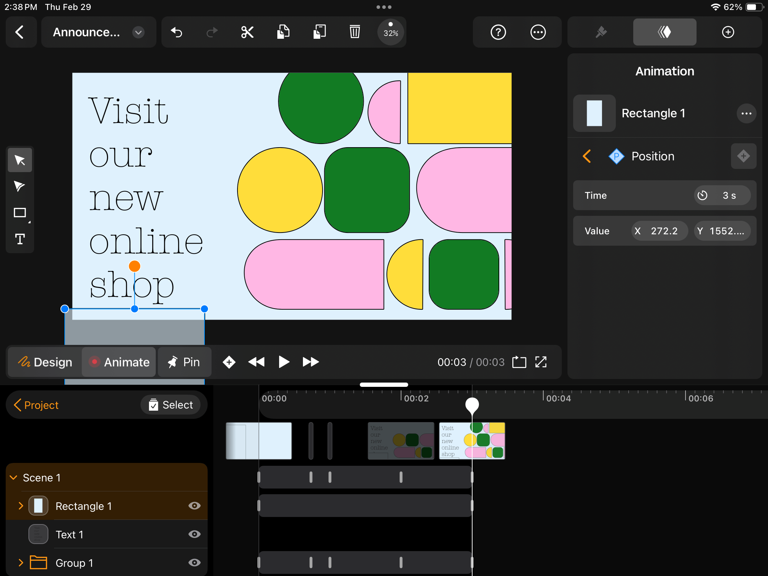
Task: Expand the Group 1 layer
Action: 21,563
